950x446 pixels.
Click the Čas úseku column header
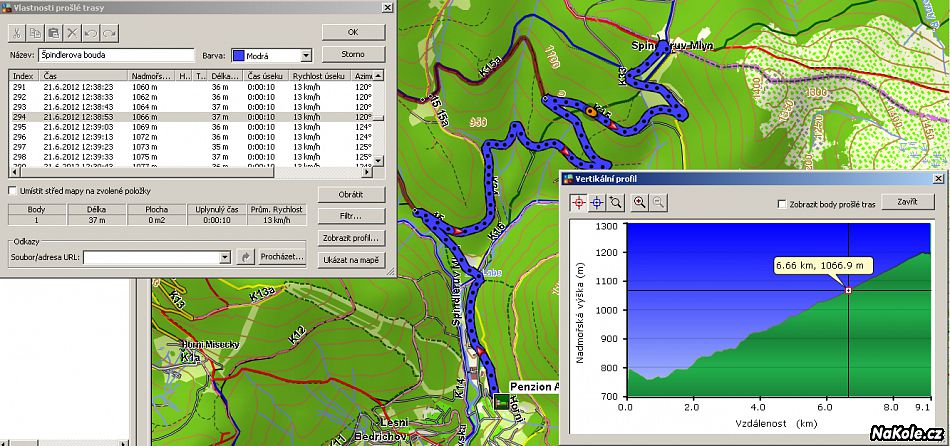click(x=266, y=76)
